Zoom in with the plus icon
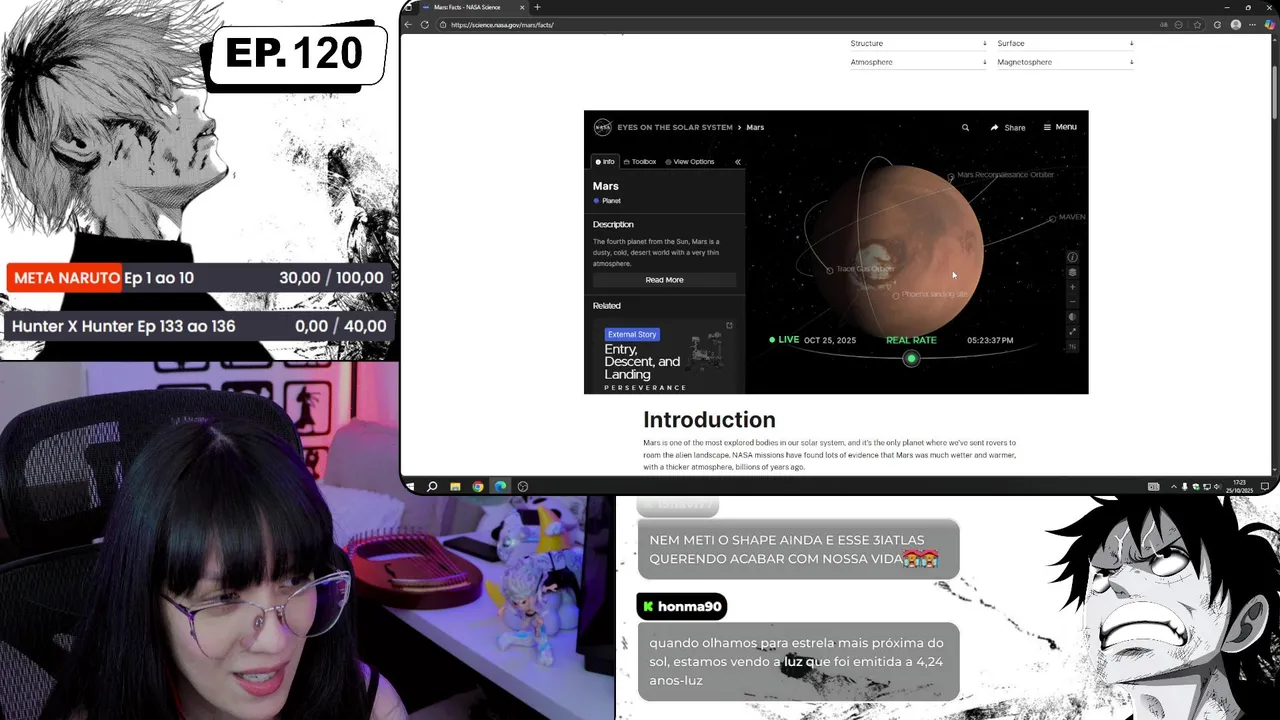 point(1072,287)
